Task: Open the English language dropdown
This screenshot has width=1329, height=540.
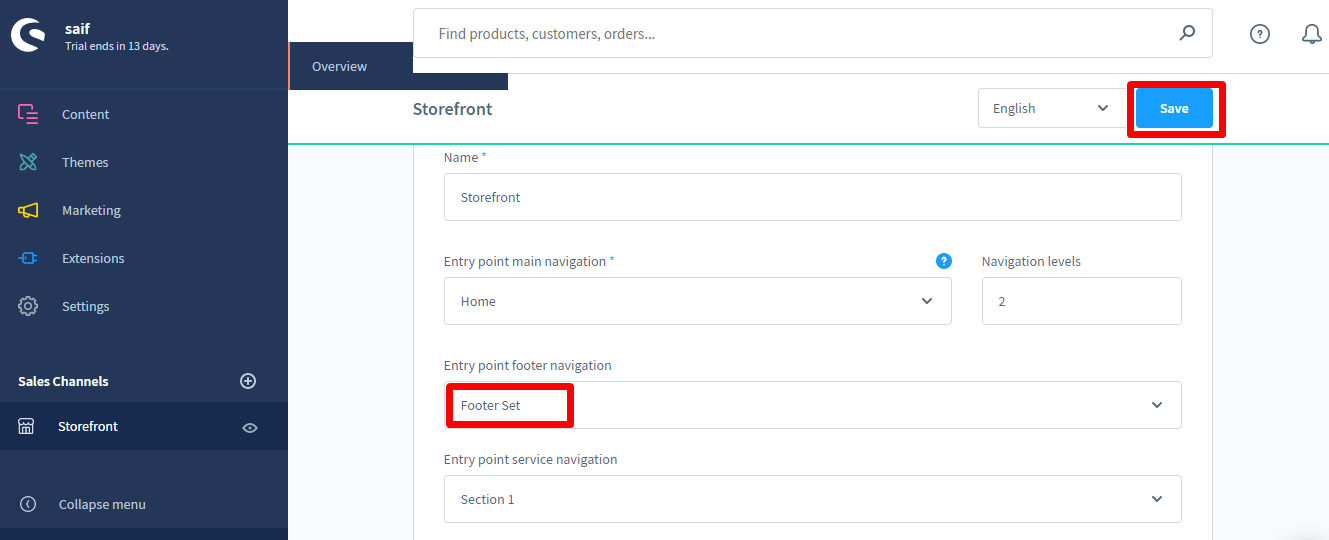Action: (x=1050, y=108)
